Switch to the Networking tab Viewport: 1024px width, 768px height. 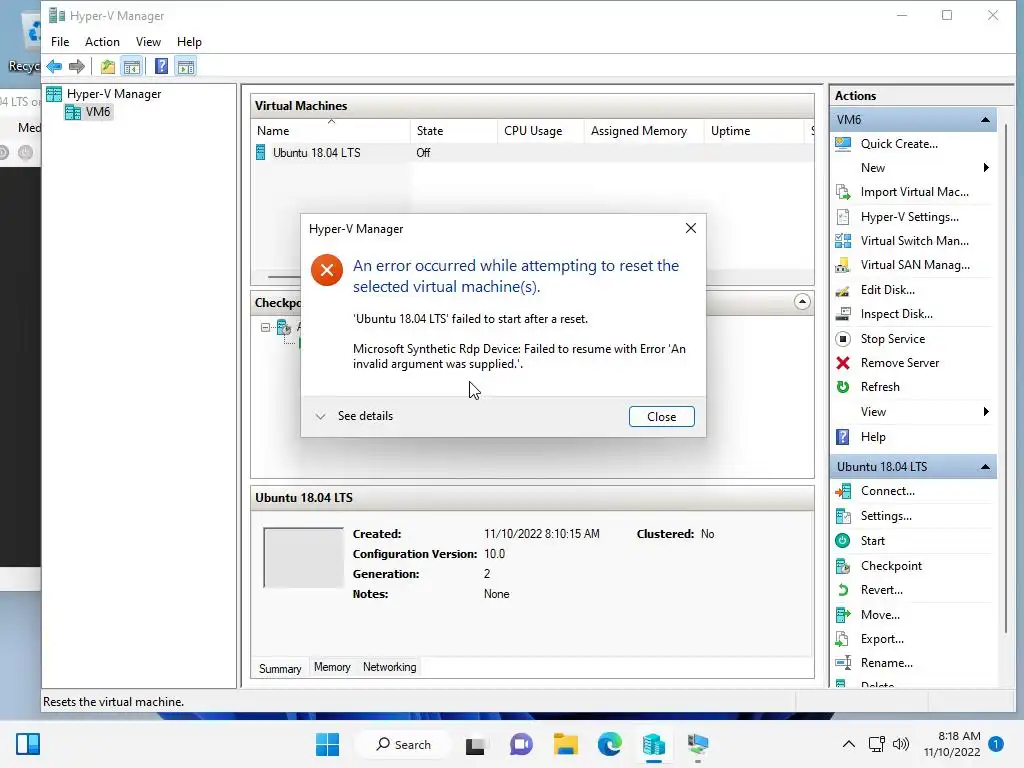point(390,667)
